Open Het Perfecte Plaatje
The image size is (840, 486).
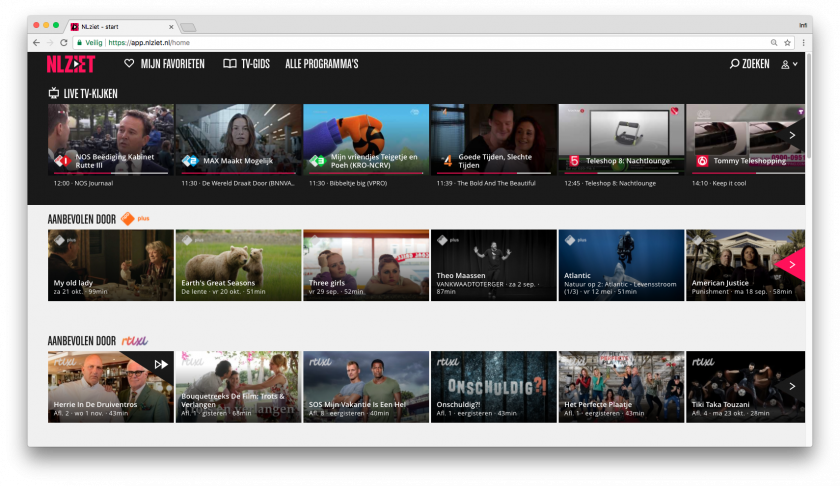[x=621, y=387]
